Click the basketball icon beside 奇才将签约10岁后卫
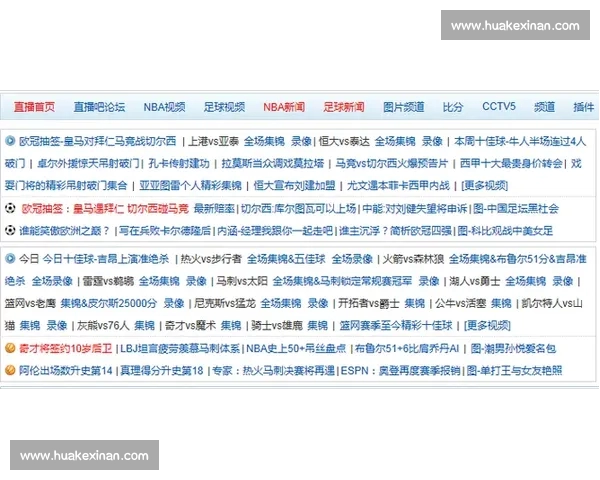This screenshot has width=600, height=480. point(10,348)
